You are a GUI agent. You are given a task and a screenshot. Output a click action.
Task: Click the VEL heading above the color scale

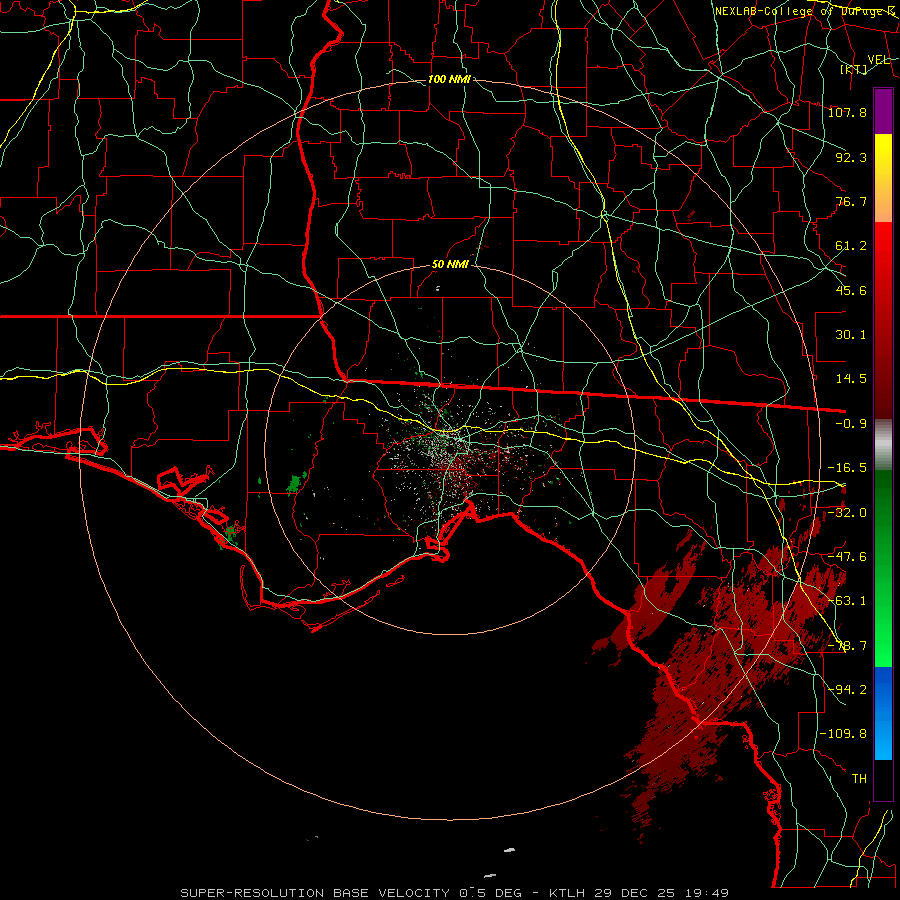pyautogui.click(x=879, y=60)
